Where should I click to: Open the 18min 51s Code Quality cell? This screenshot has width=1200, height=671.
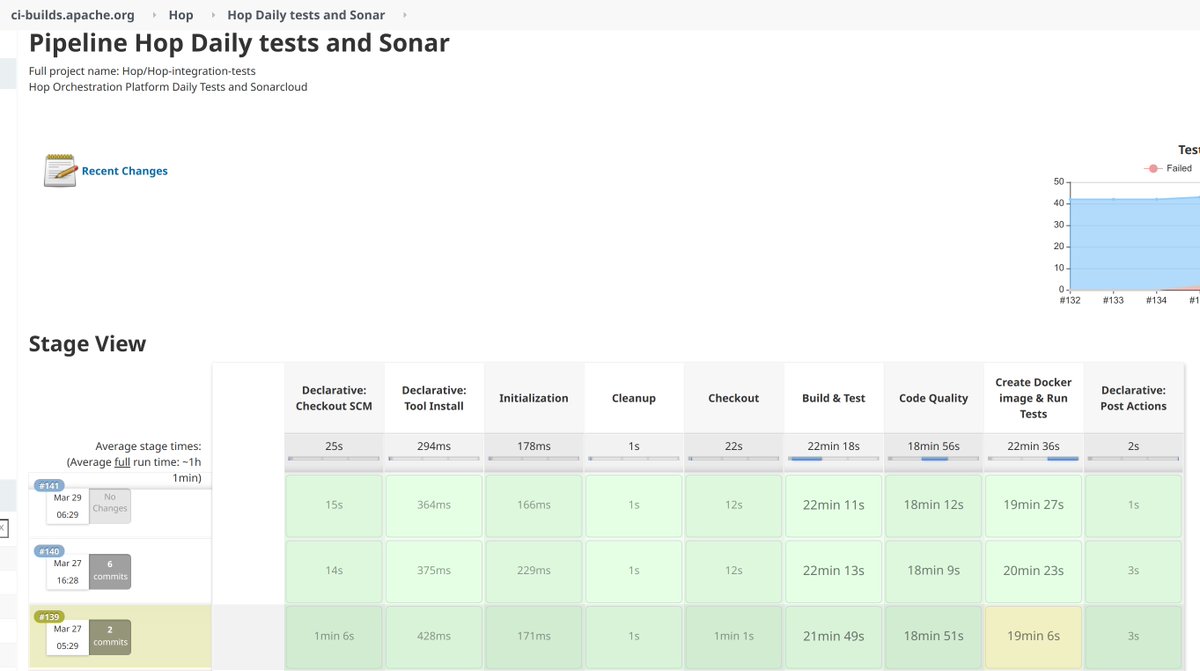(x=934, y=636)
